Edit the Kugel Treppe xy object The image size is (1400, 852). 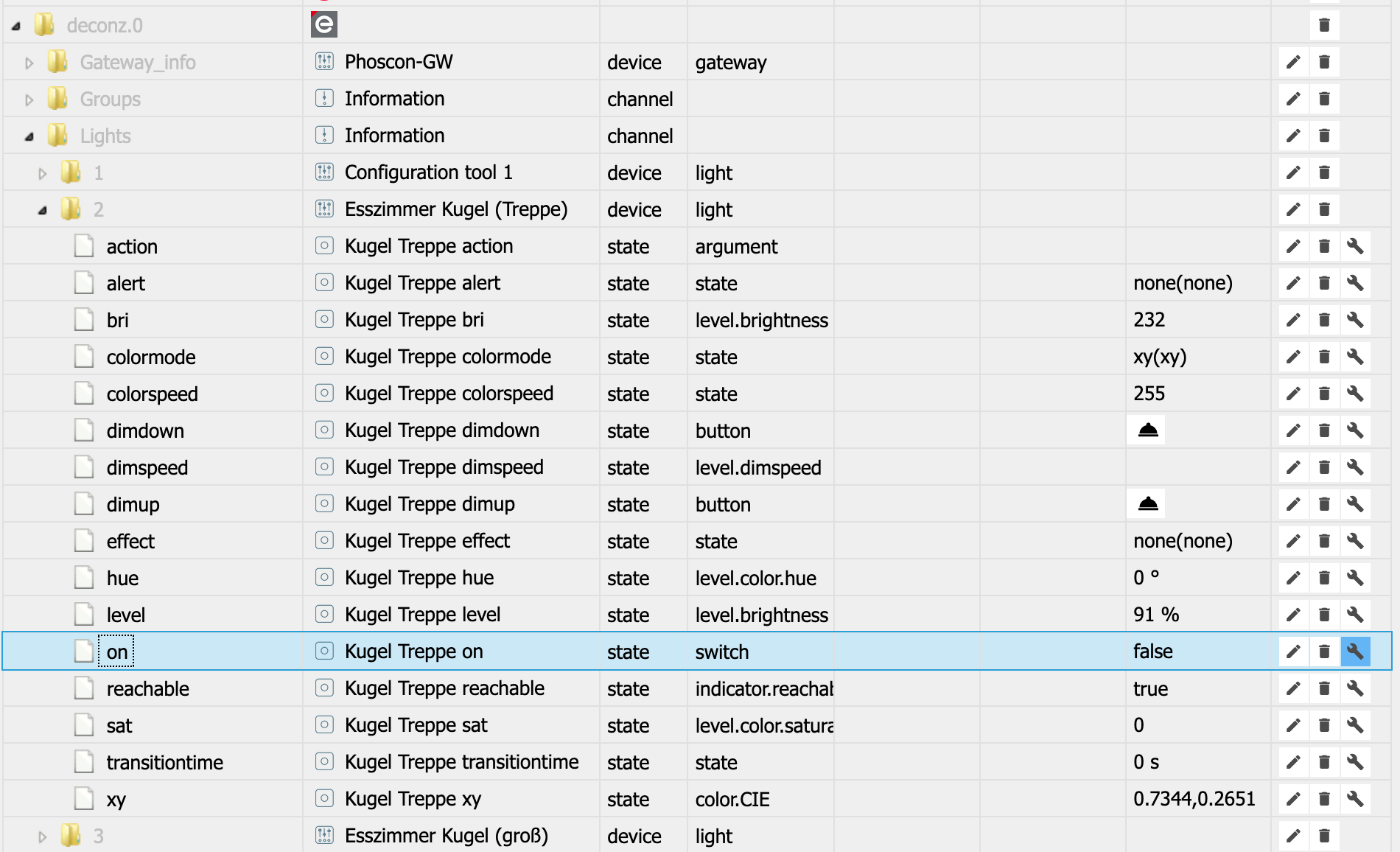pyautogui.click(x=1293, y=799)
